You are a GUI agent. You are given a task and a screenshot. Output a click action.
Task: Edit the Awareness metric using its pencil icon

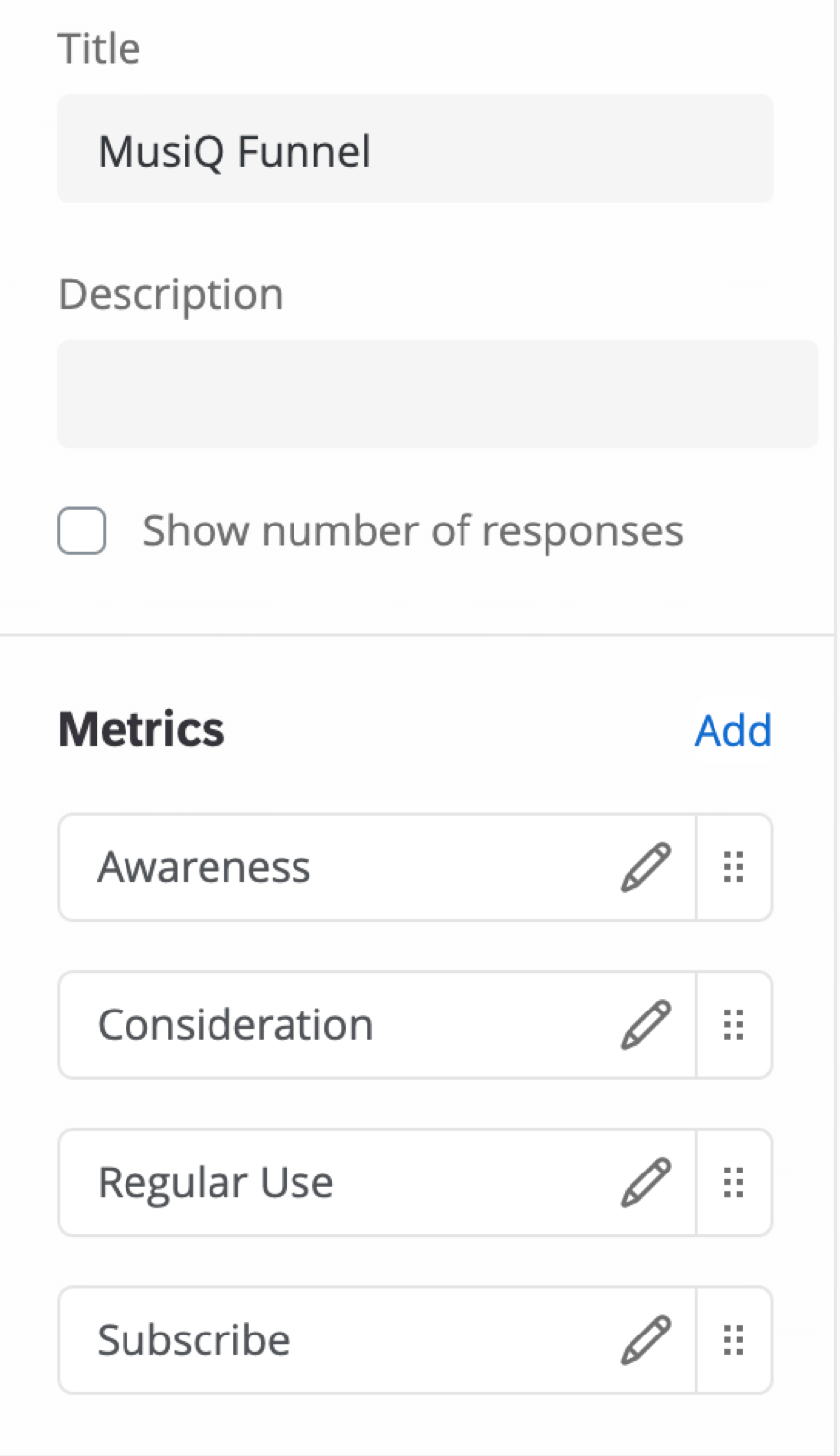(645, 866)
